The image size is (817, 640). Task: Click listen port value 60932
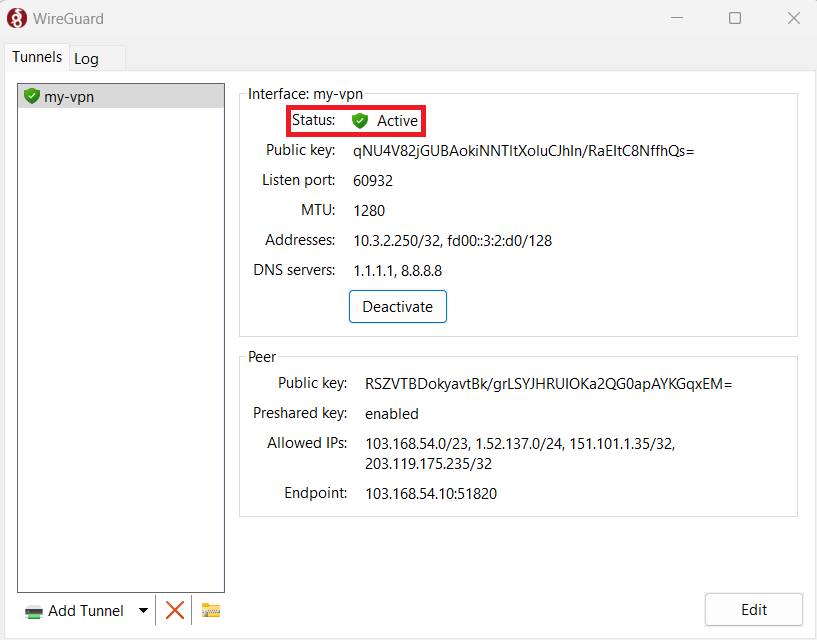[373, 181]
